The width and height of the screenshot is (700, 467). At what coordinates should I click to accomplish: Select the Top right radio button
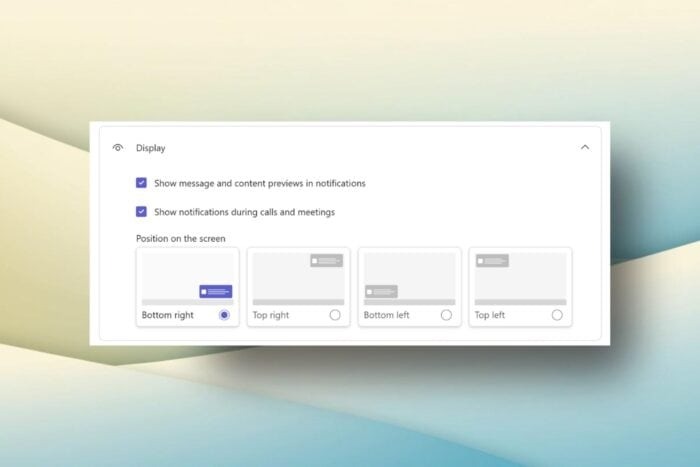pos(335,315)
